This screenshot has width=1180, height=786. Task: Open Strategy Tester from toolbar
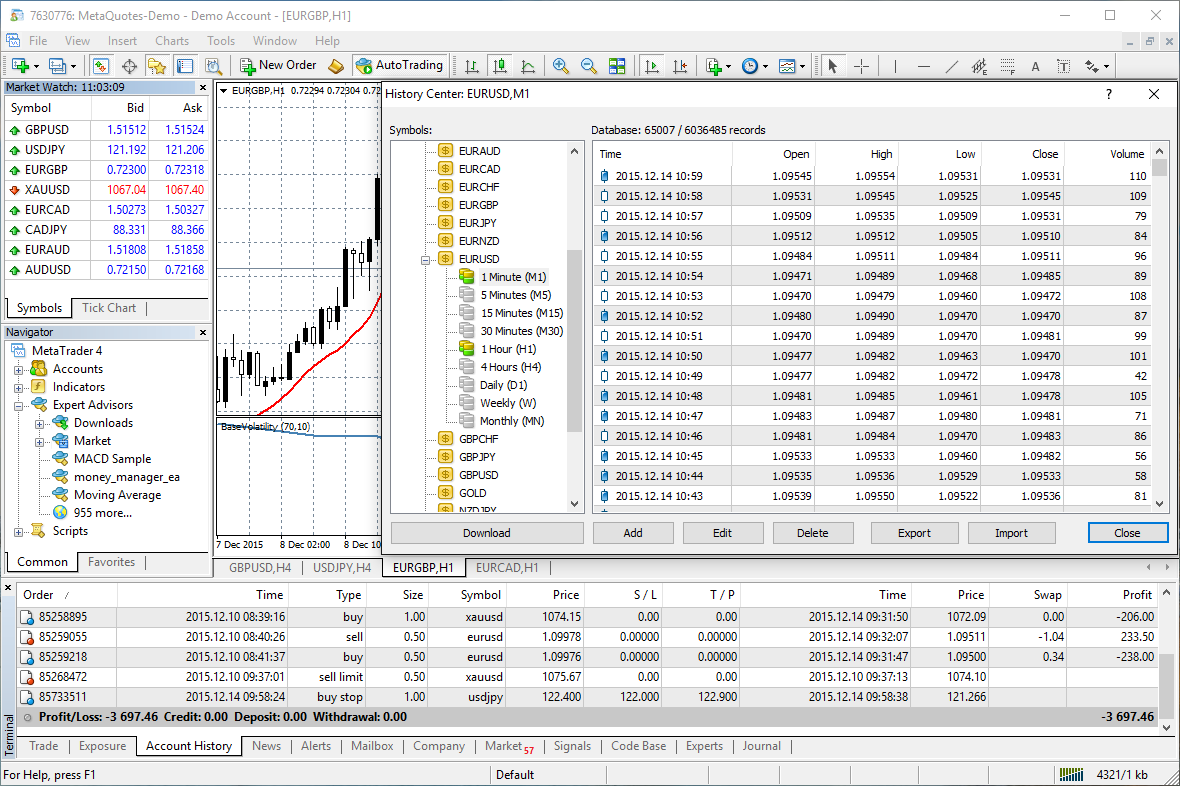213,66
